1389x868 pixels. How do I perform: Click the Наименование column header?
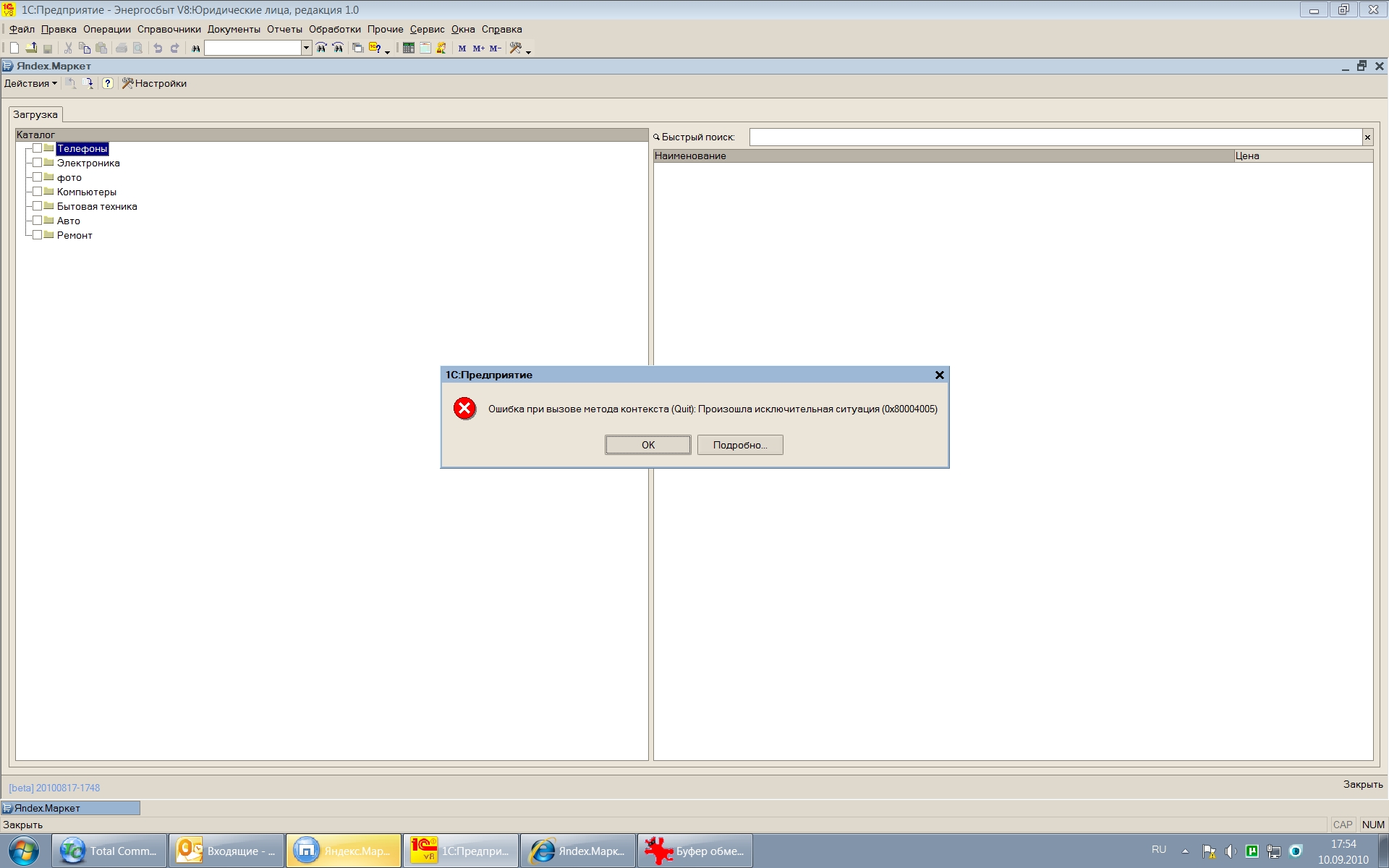(943, 156)
